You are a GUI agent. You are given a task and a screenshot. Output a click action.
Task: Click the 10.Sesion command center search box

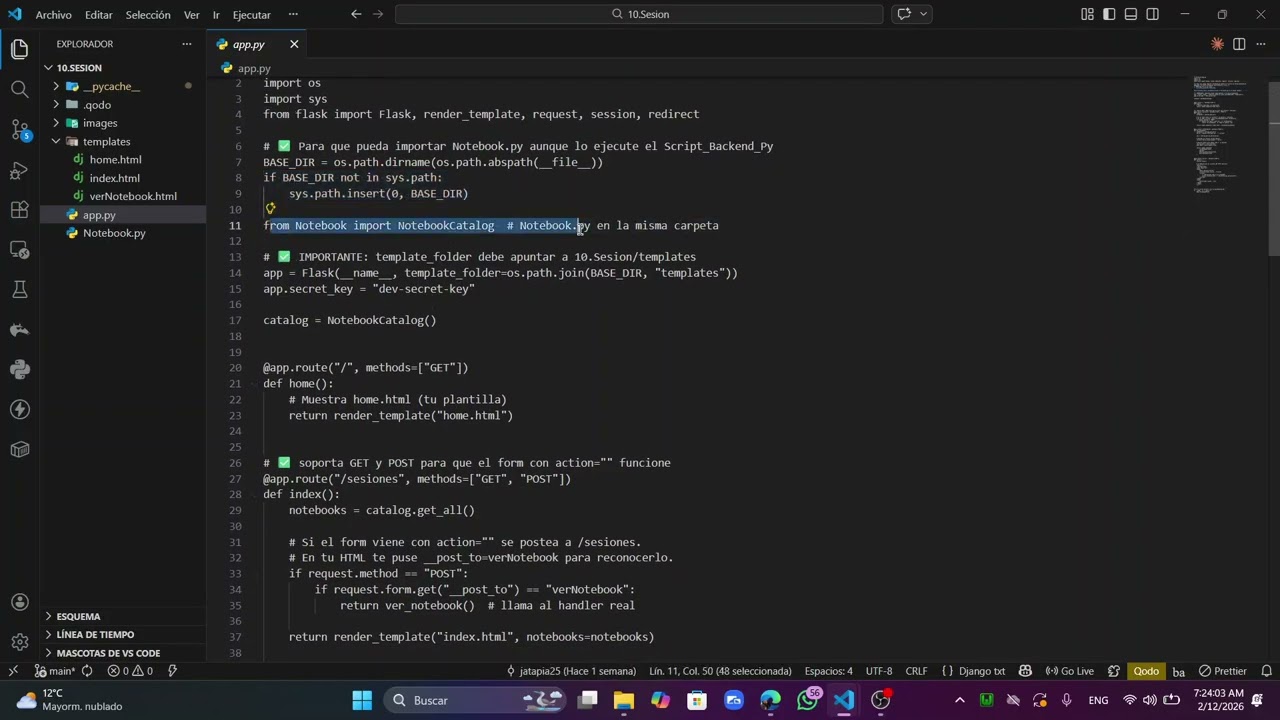[x=639, y=14]
